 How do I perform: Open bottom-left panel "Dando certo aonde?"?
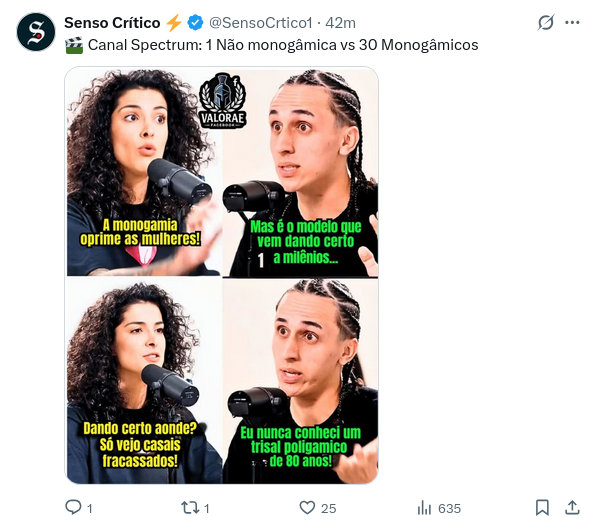click(144, 381)
